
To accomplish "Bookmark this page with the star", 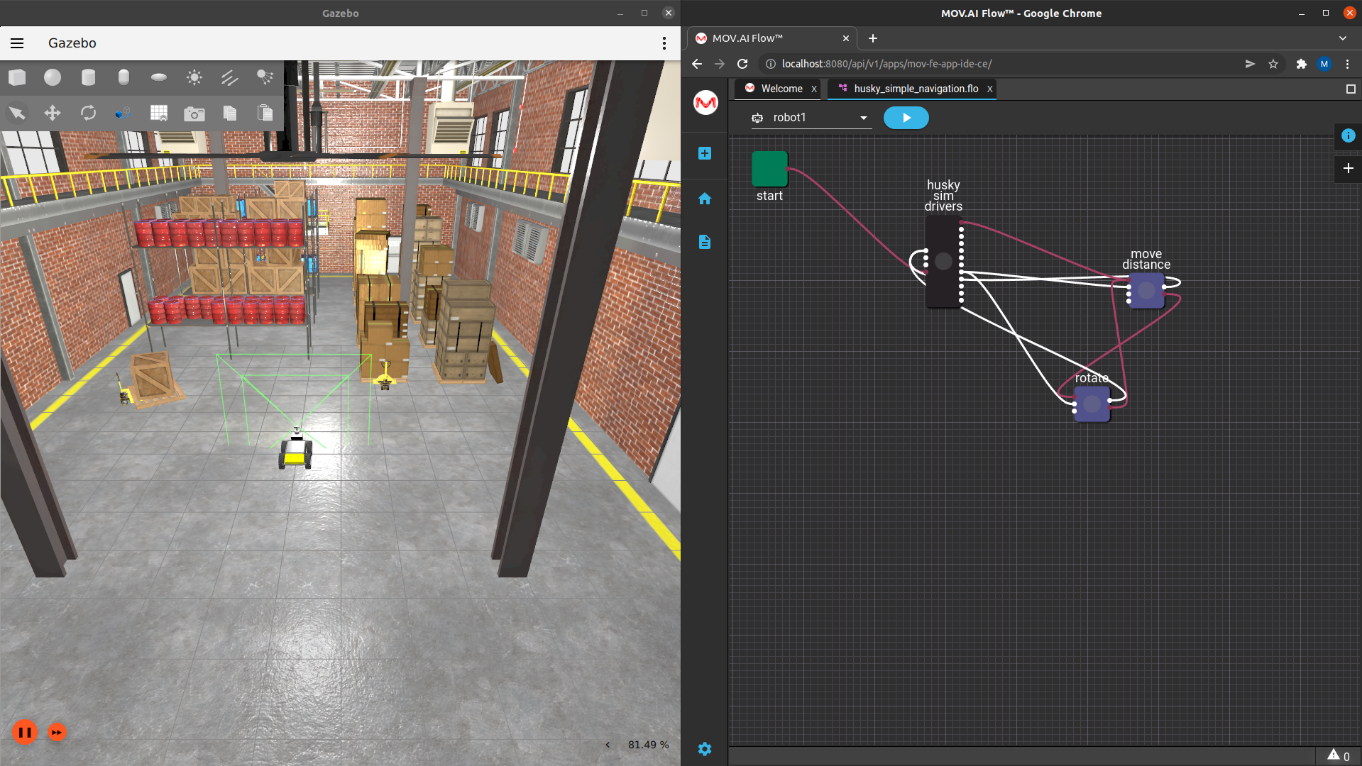I will (x=1273, y=63).
